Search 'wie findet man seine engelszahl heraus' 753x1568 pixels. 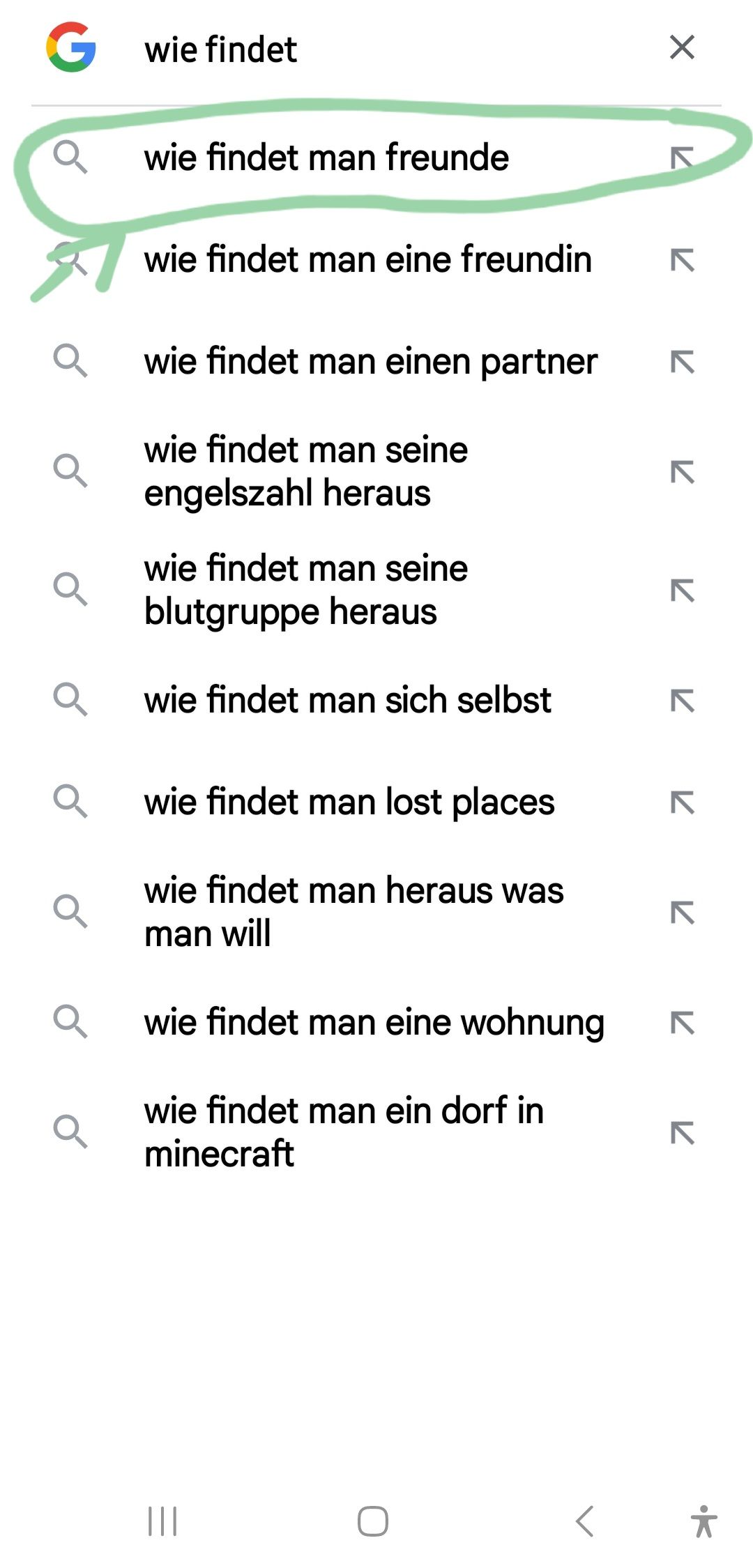tap(305, 471)
